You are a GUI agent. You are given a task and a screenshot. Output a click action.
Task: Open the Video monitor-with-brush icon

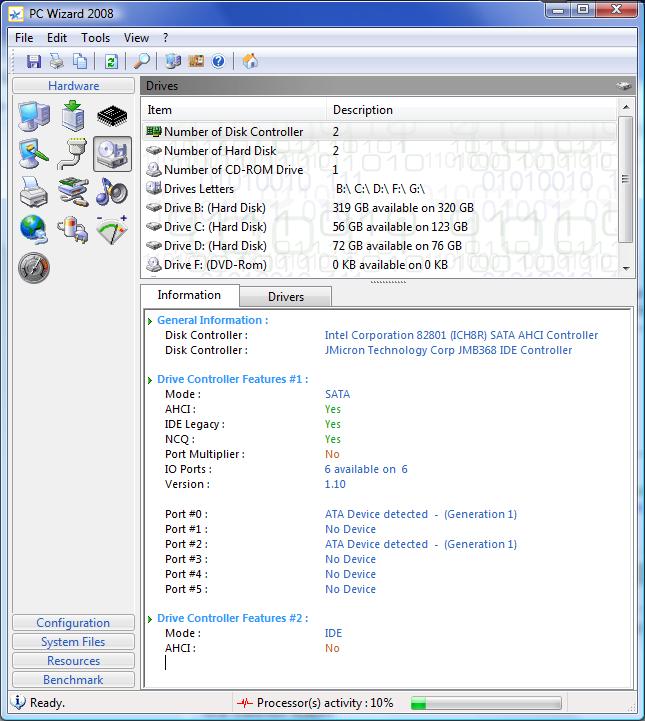[34, 154]
